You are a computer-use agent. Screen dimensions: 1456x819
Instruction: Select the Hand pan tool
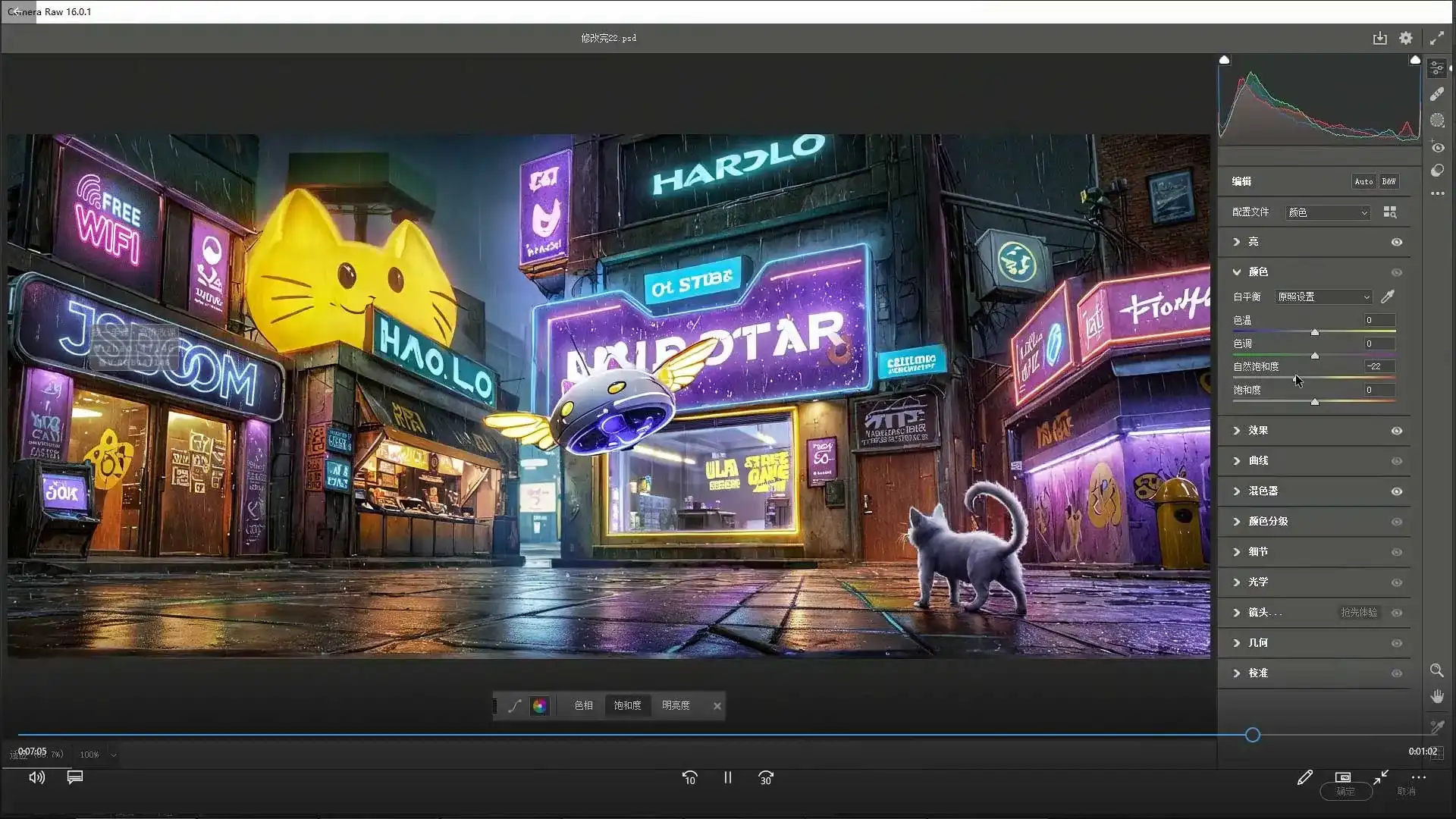coord(1437,697)
